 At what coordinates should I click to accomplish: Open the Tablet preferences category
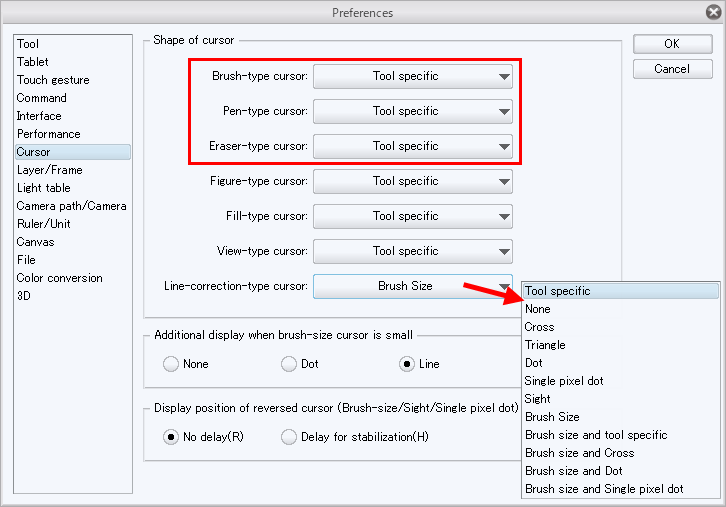(73, 62)
